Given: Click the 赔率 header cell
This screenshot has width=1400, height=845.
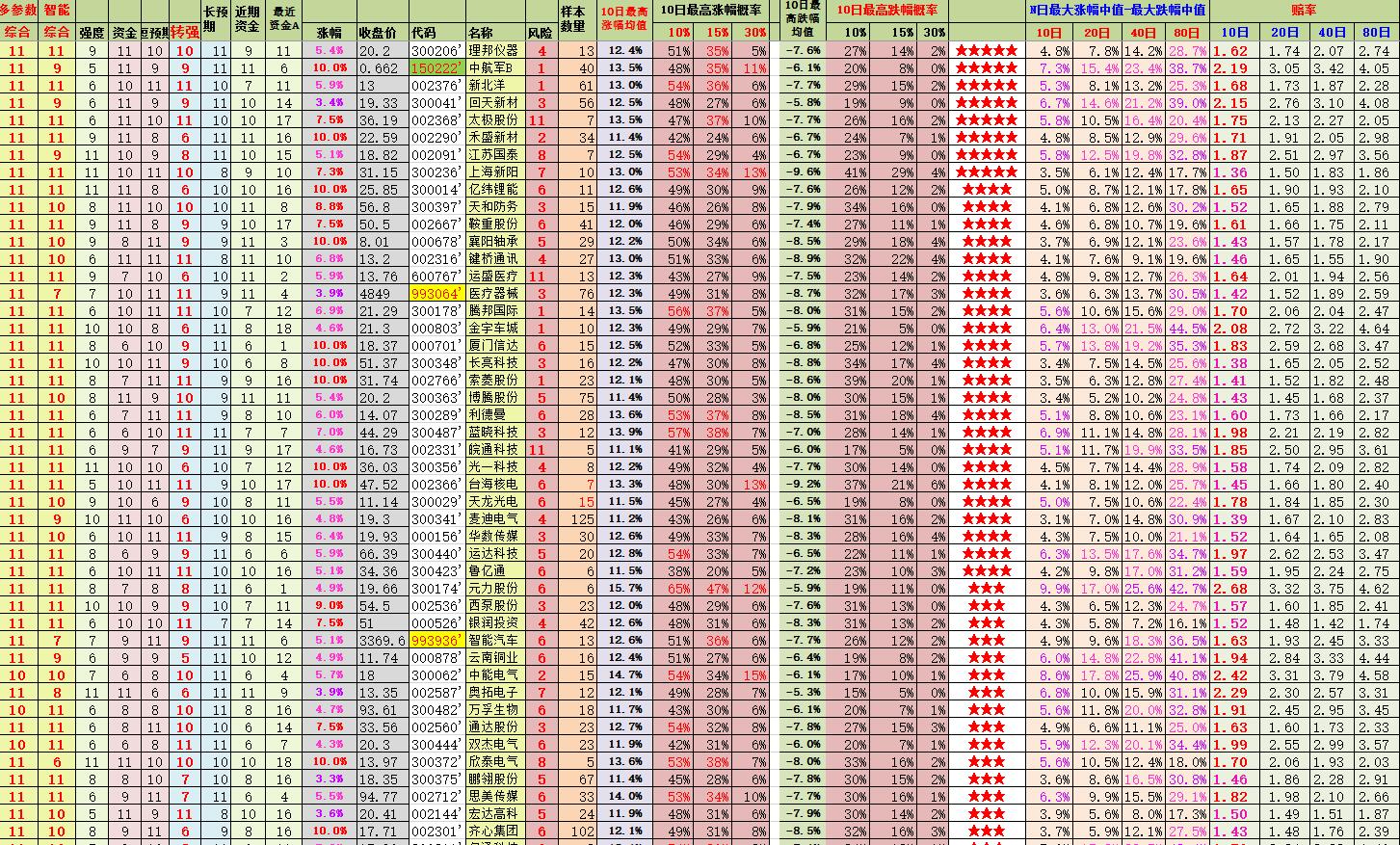Looking at the screenshot, I should point(1304,10).
